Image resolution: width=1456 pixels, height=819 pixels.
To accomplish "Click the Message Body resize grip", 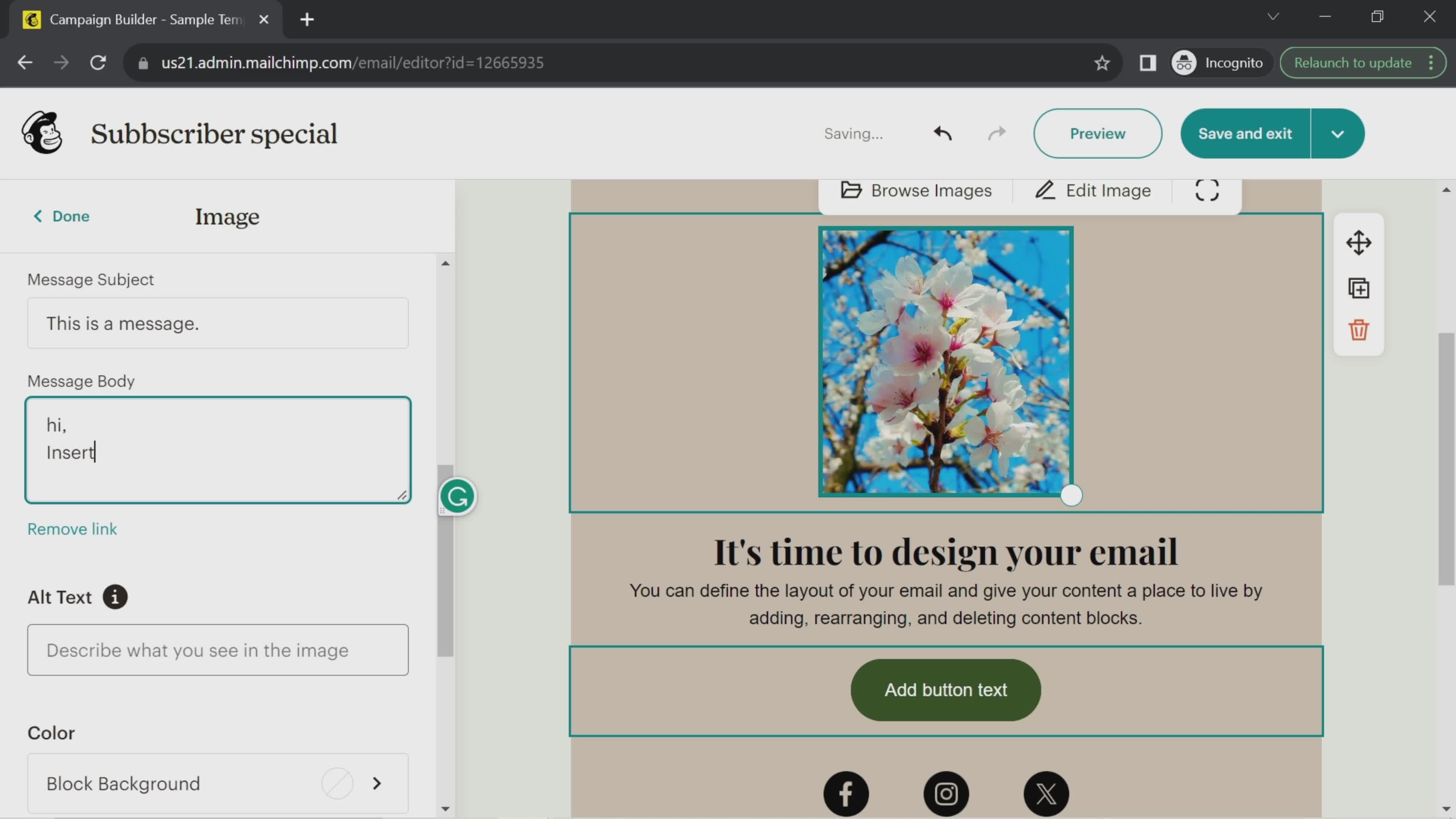I will [402, 495].
